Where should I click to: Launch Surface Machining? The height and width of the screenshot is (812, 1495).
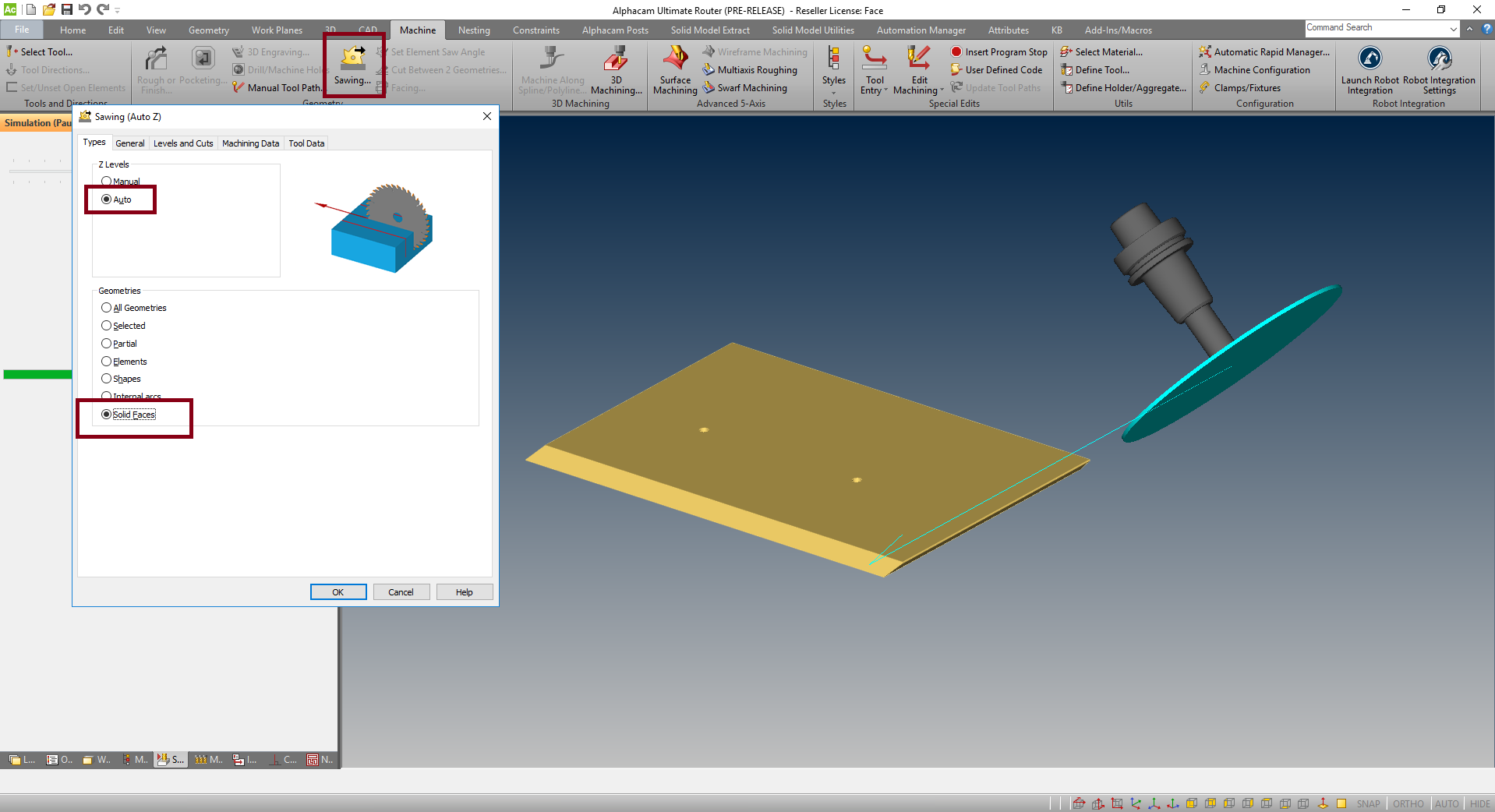pos(675,69)
